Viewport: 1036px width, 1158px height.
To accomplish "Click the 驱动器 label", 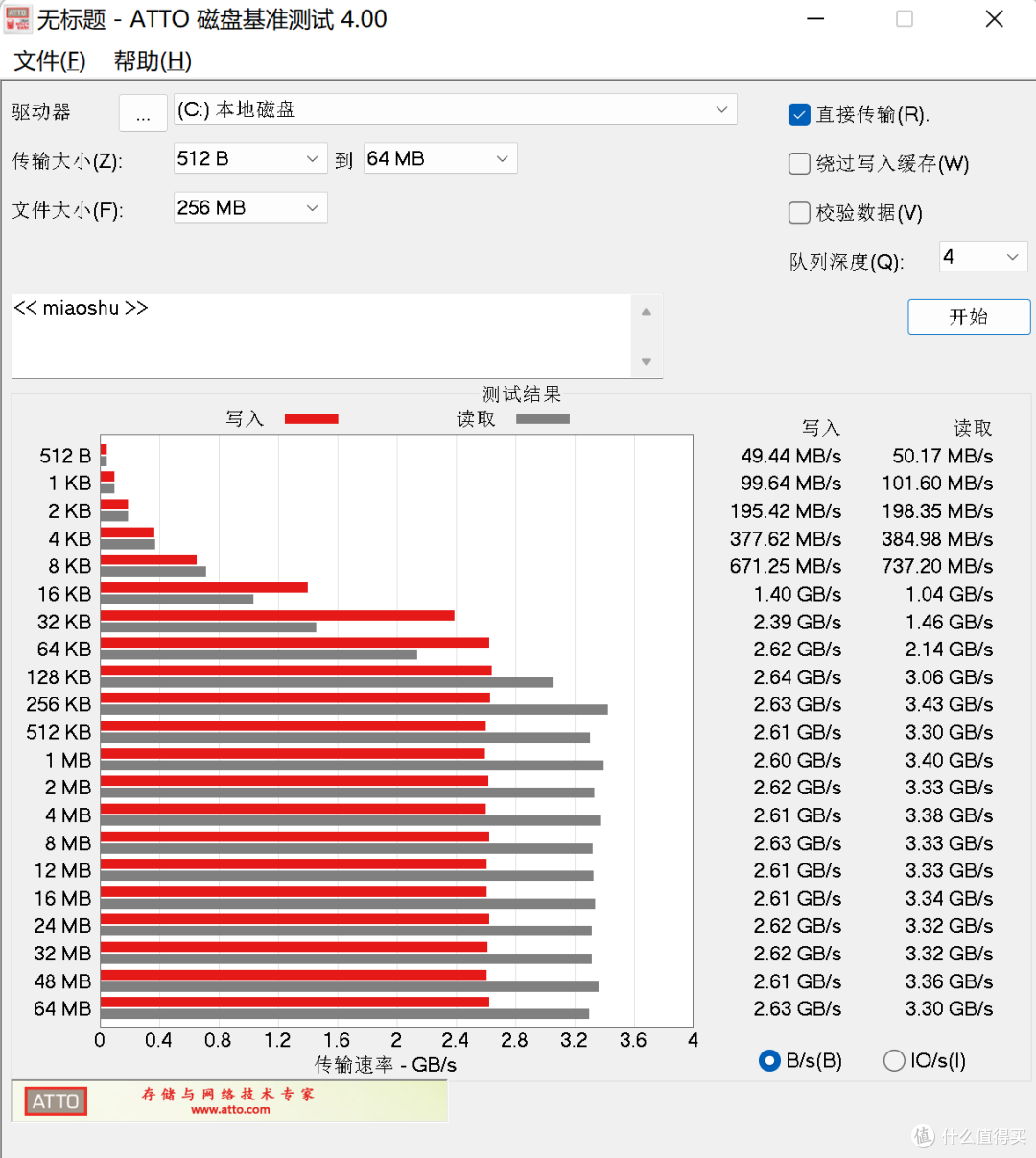I will coord(41,112).
